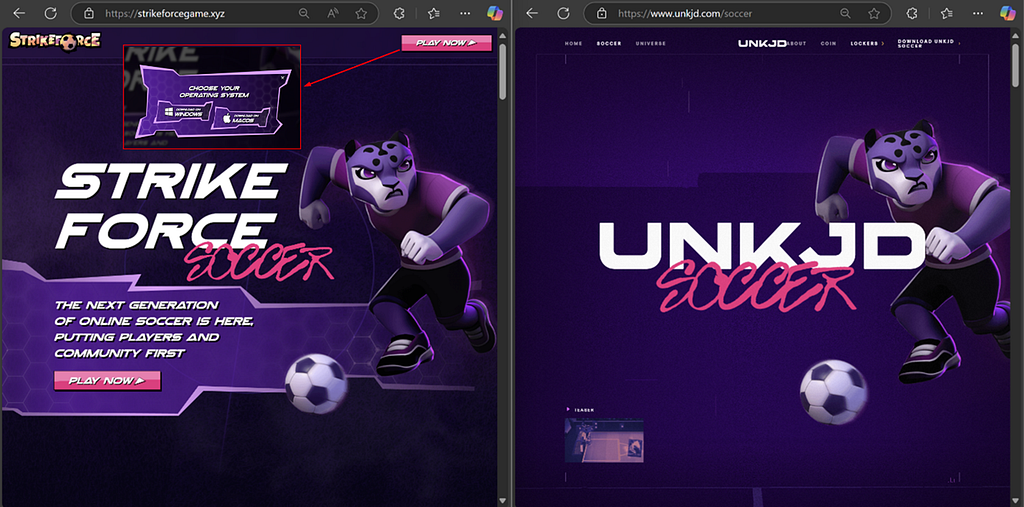1024x507 pixels.
Task: Click the STRIKE FORCE headline text
Action: tap(171, 206)
